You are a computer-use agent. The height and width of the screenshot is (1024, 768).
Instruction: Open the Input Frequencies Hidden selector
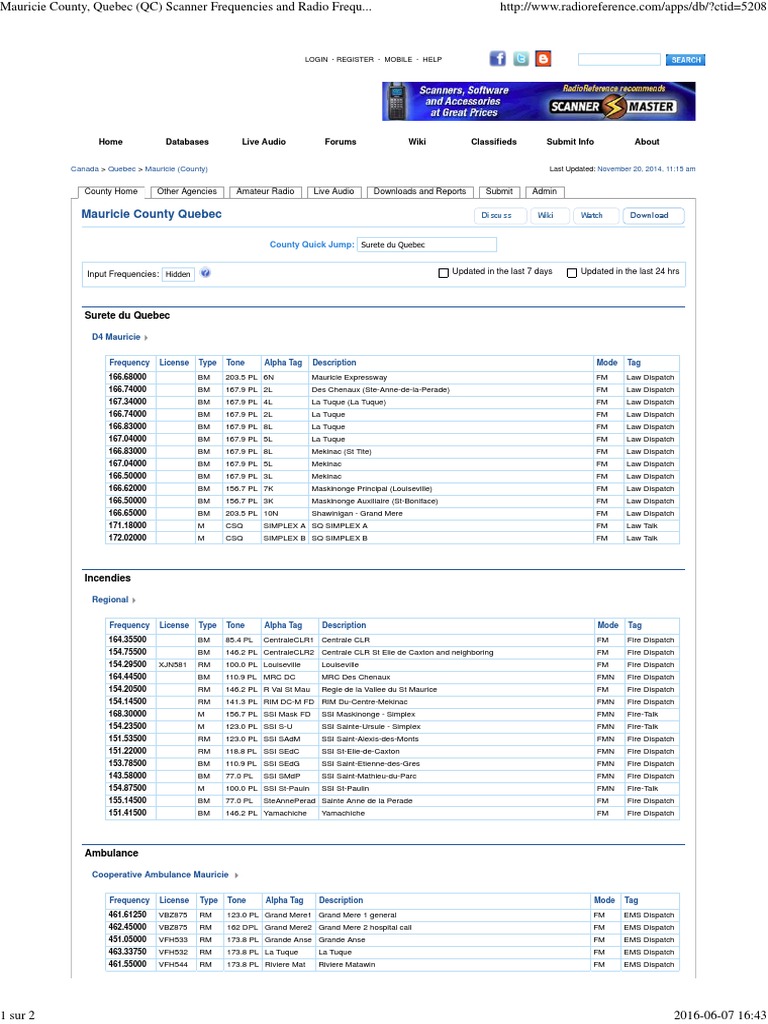178,274
